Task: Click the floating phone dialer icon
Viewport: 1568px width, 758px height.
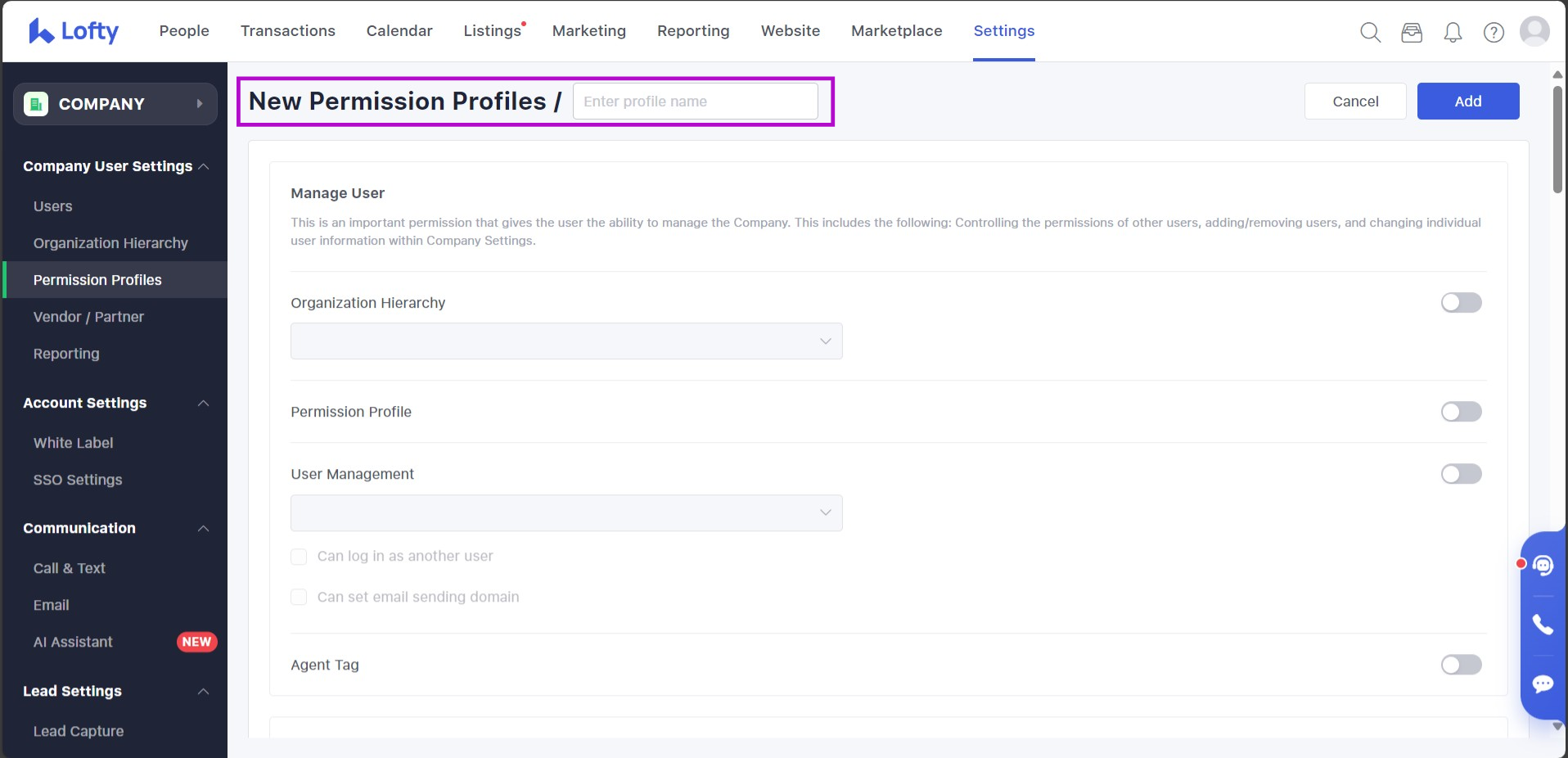Action: pyautogui.click(x=1543, y=625)
